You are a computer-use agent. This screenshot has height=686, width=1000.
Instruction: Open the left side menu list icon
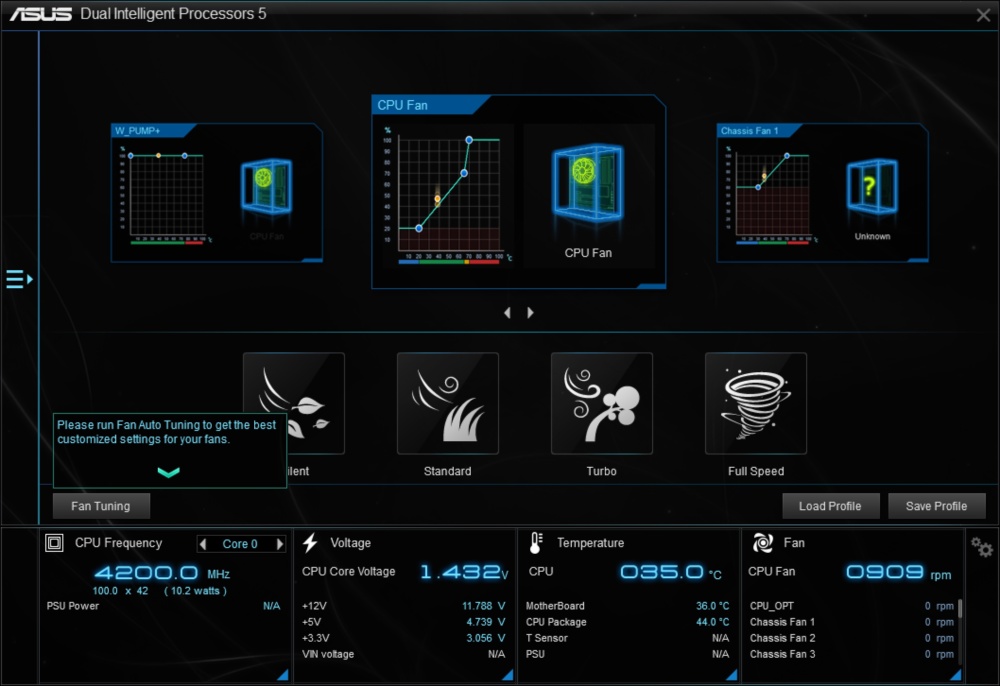(x=19, y=279)
